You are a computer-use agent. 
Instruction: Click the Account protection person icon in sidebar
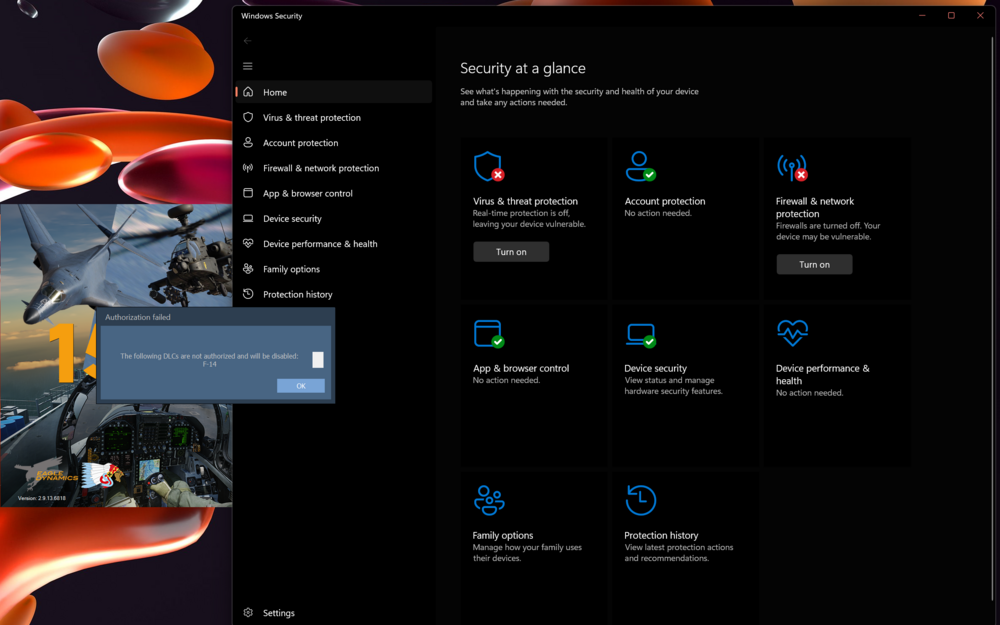[247, 142]
